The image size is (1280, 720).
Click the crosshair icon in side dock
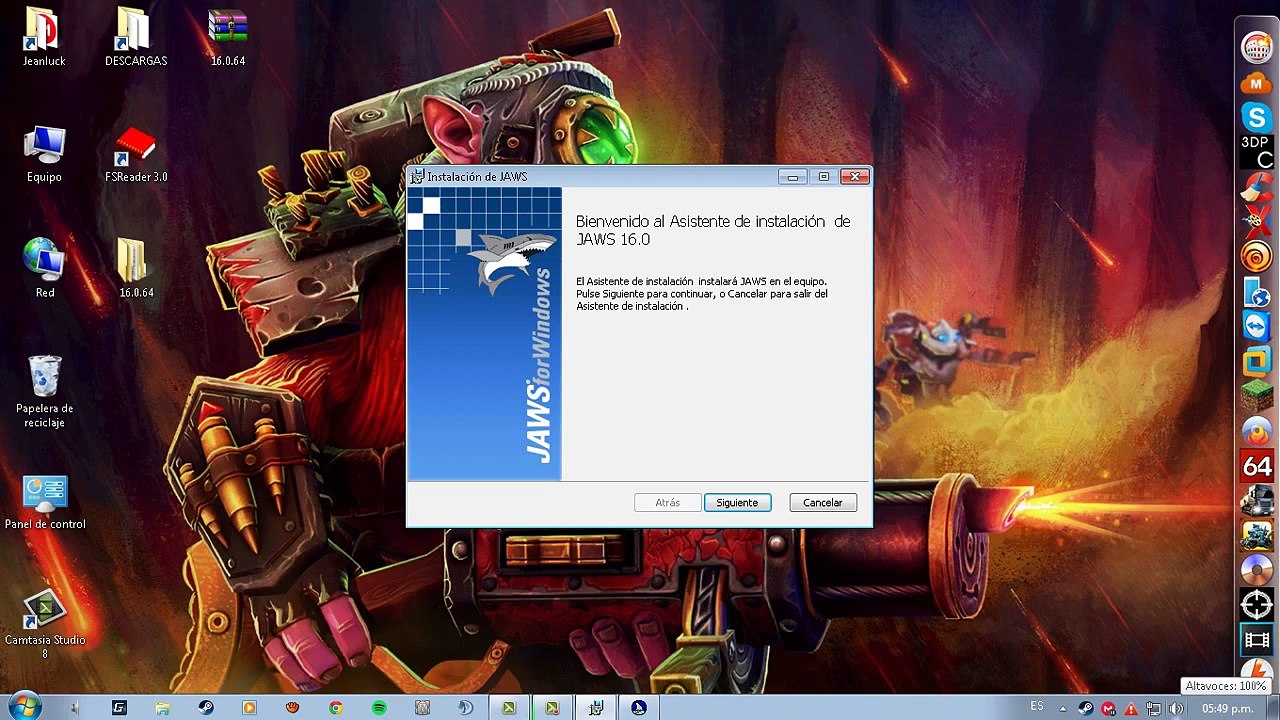pos(1256,604)
